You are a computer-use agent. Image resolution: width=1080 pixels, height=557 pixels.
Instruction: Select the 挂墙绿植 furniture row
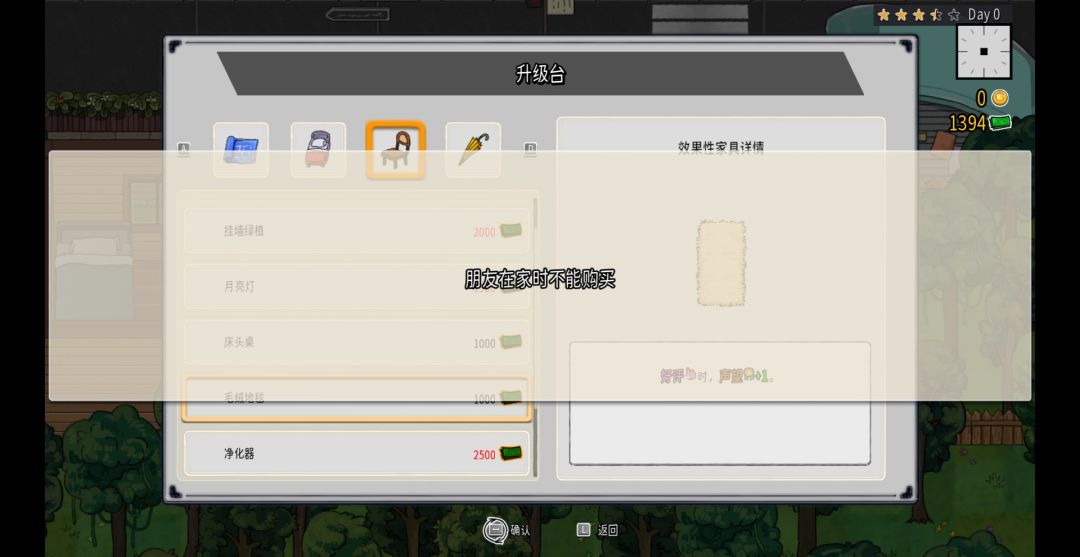click(357, 231)
